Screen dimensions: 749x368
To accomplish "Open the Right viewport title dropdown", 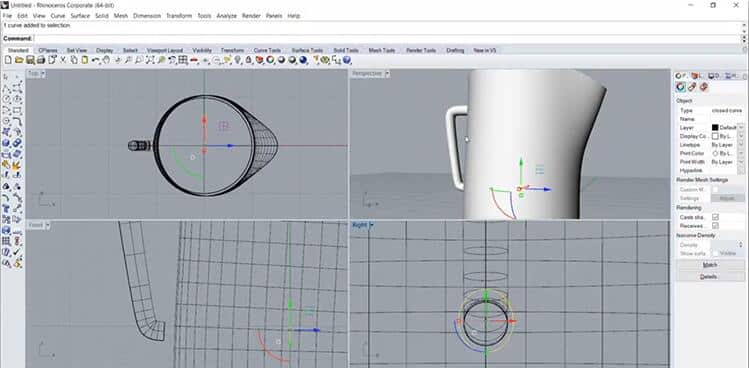I will (371, 225).
